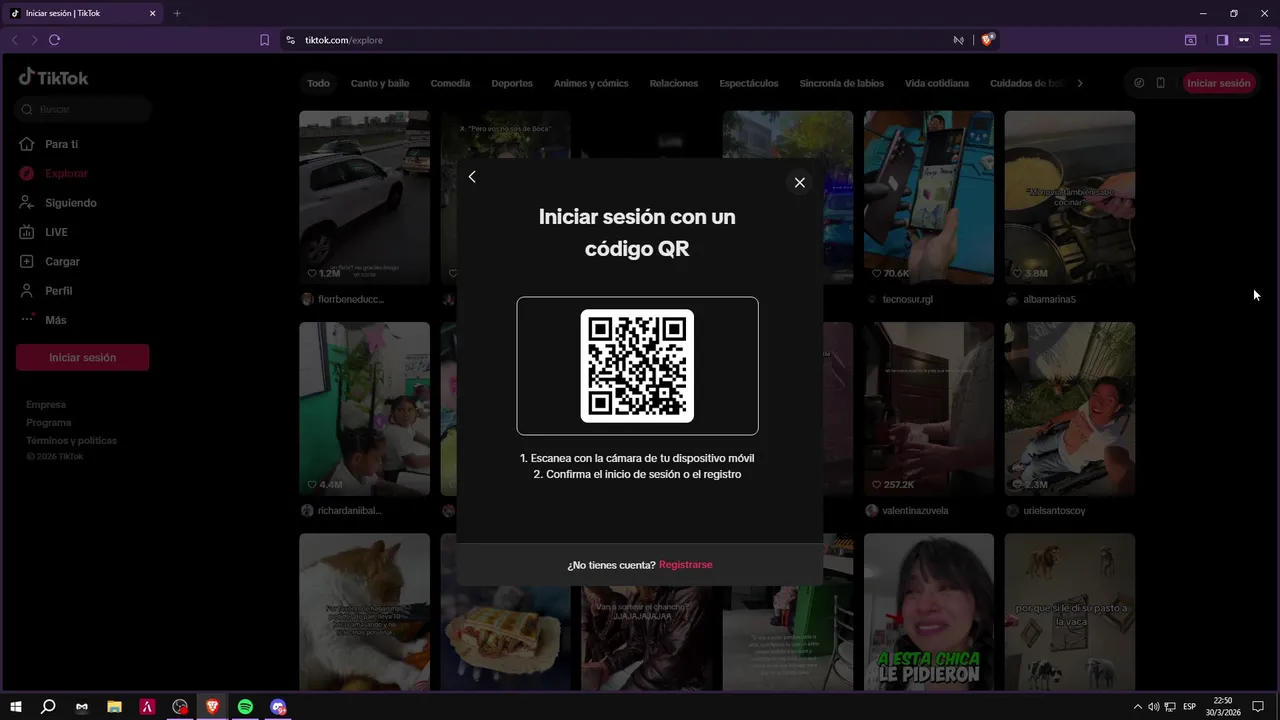Open richardaniibal video with 4.4M likes
Screen dimensions: 1280x720
(364, 409)
